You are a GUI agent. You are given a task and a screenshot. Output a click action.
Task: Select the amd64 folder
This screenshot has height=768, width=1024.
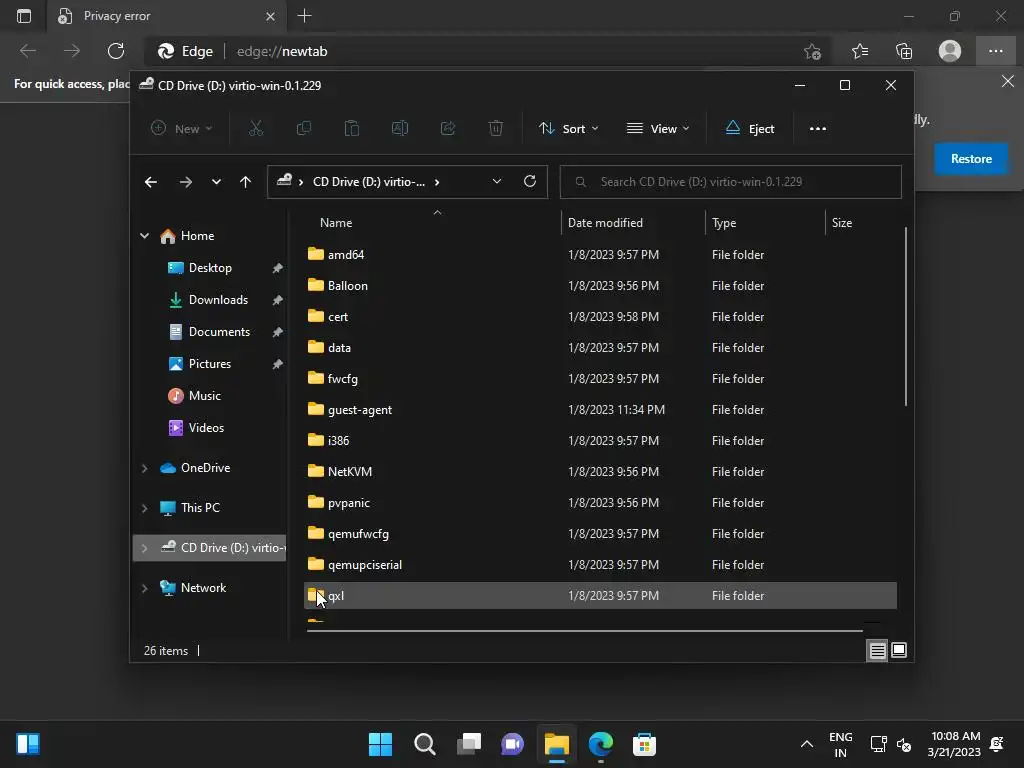point(600,255)
